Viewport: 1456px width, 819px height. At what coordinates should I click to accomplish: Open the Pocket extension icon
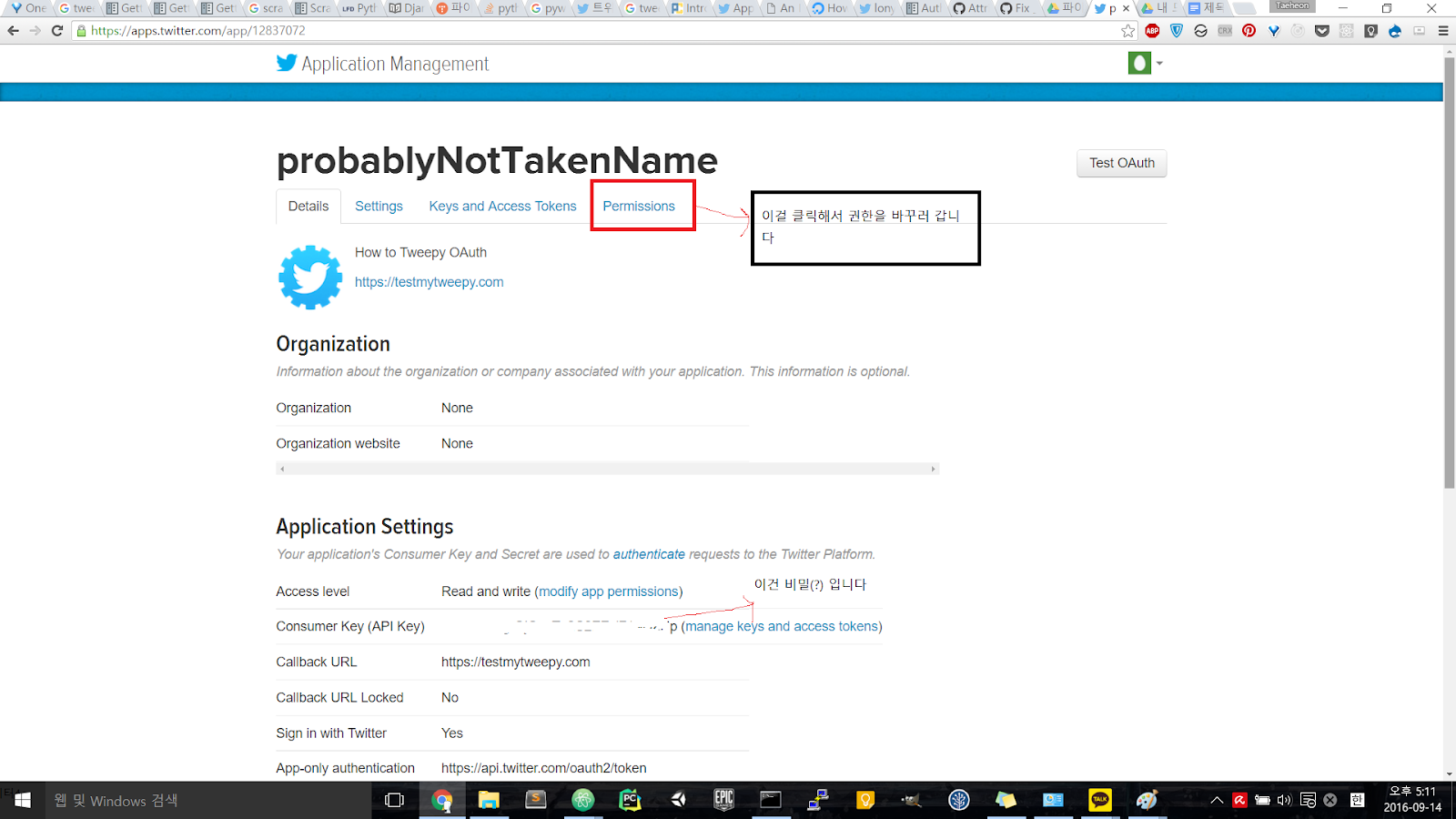(x=1322, y=31)
